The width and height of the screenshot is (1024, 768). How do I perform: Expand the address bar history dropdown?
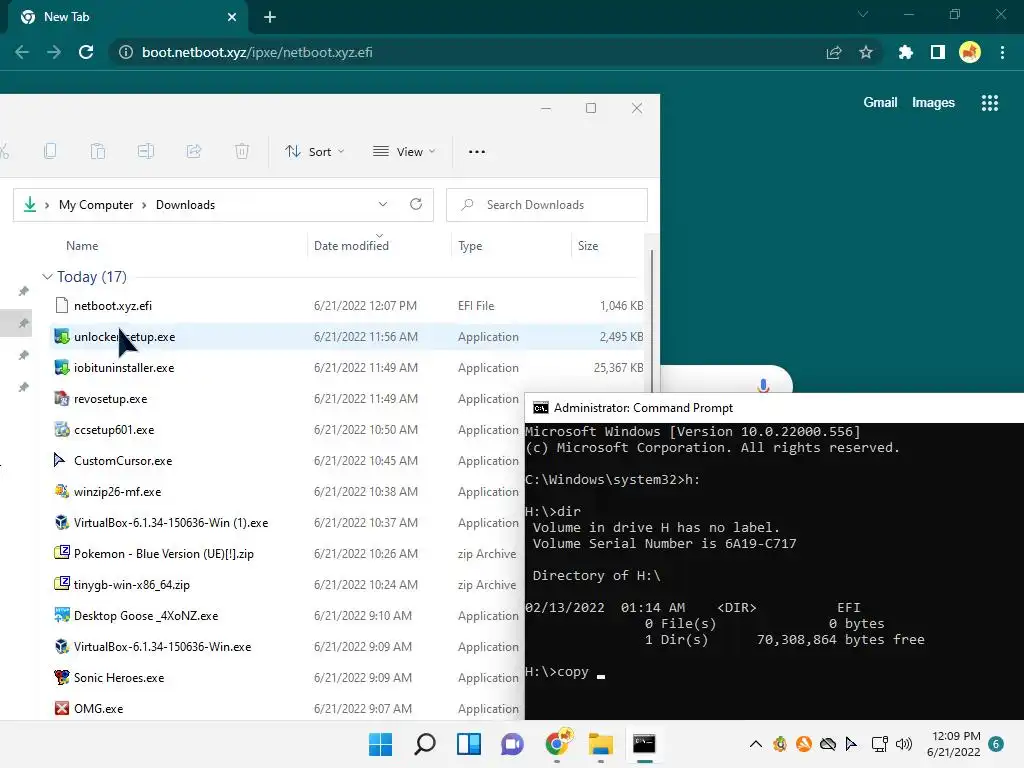[383, 204]
